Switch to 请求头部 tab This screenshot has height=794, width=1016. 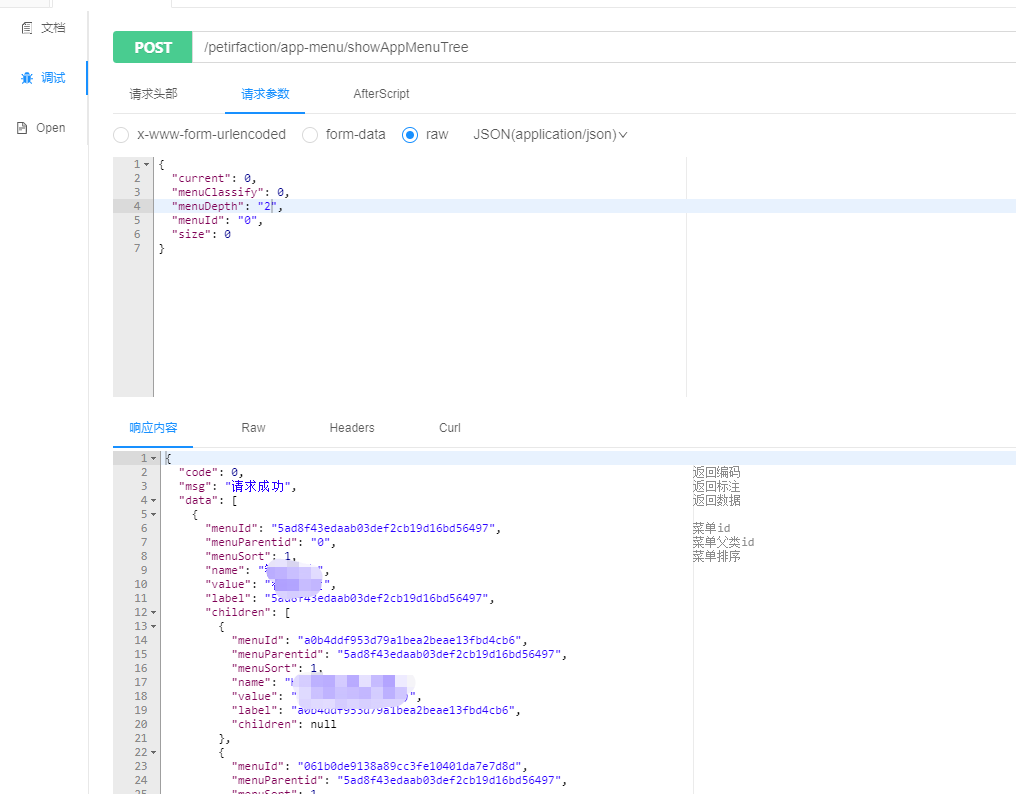coord(154,94)
